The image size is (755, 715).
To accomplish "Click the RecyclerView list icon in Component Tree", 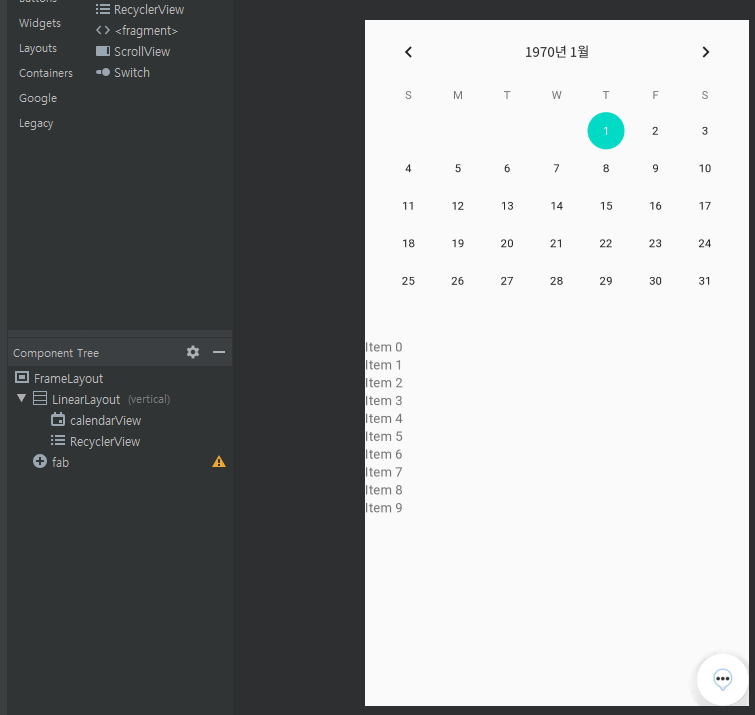I will pos(58,441).
